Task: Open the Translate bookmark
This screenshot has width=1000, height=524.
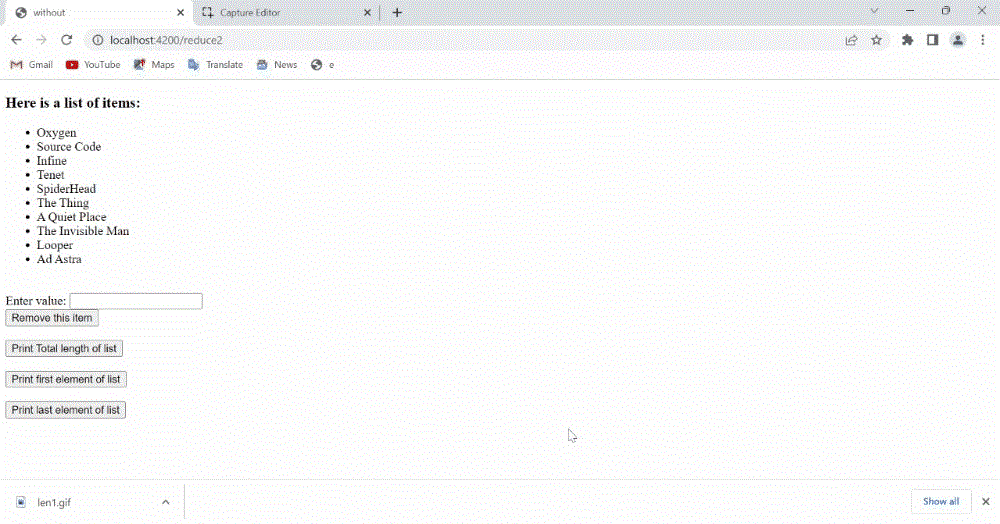Action: click(215, 64)
